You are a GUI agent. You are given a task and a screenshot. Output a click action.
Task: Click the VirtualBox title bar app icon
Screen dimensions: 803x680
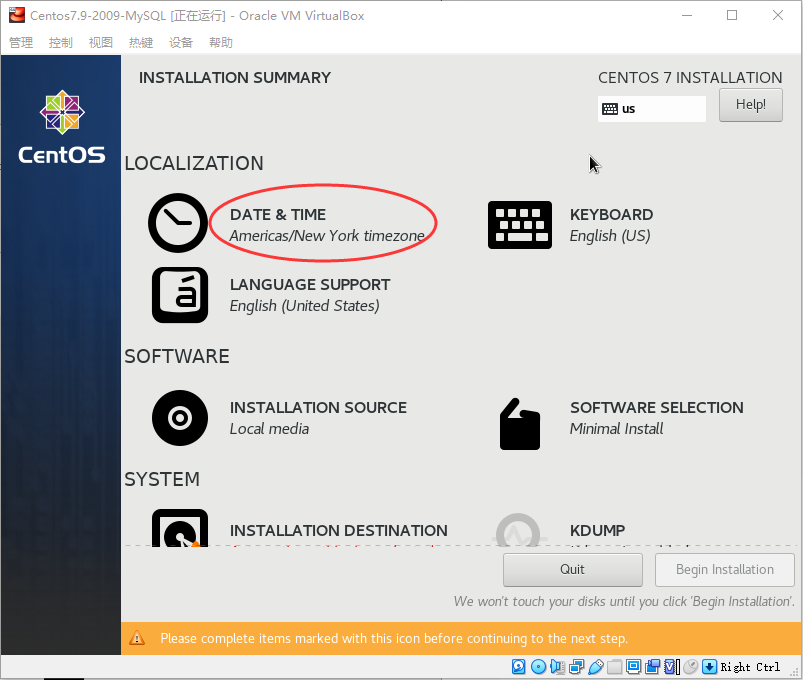coord(17,15)
